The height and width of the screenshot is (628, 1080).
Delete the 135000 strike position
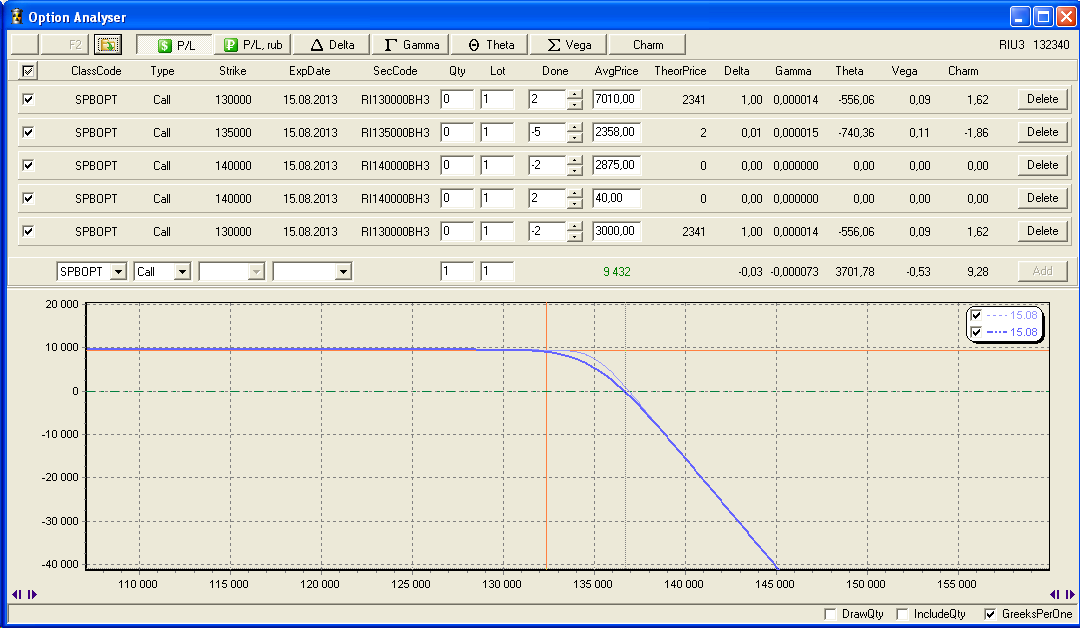click(x=1042, y=132)
